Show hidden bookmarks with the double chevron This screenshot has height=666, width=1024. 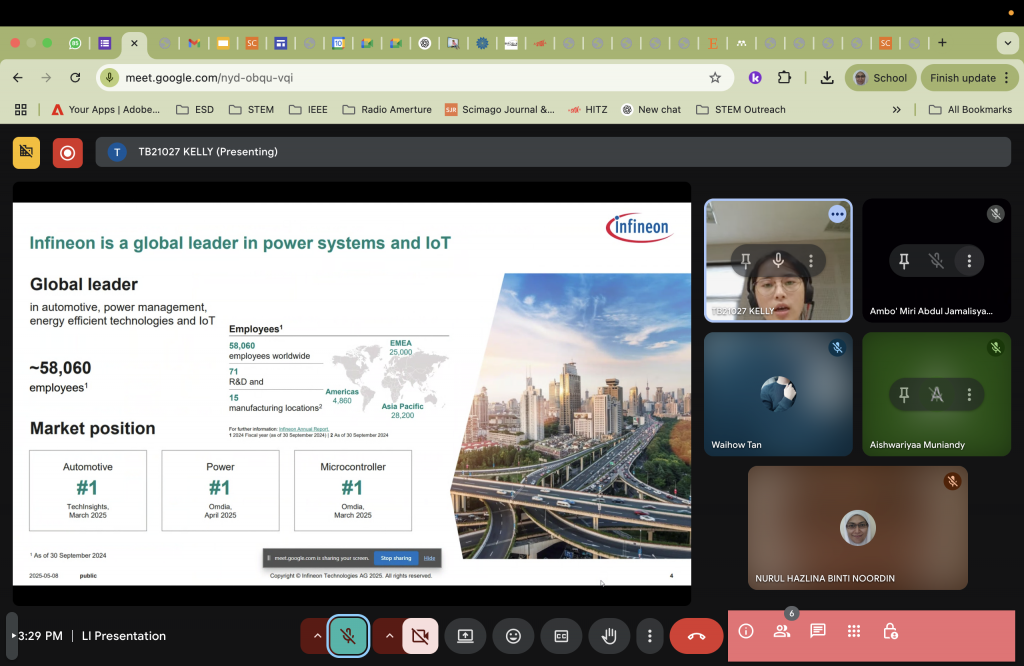pyautogui.click(x=897, y=110)
